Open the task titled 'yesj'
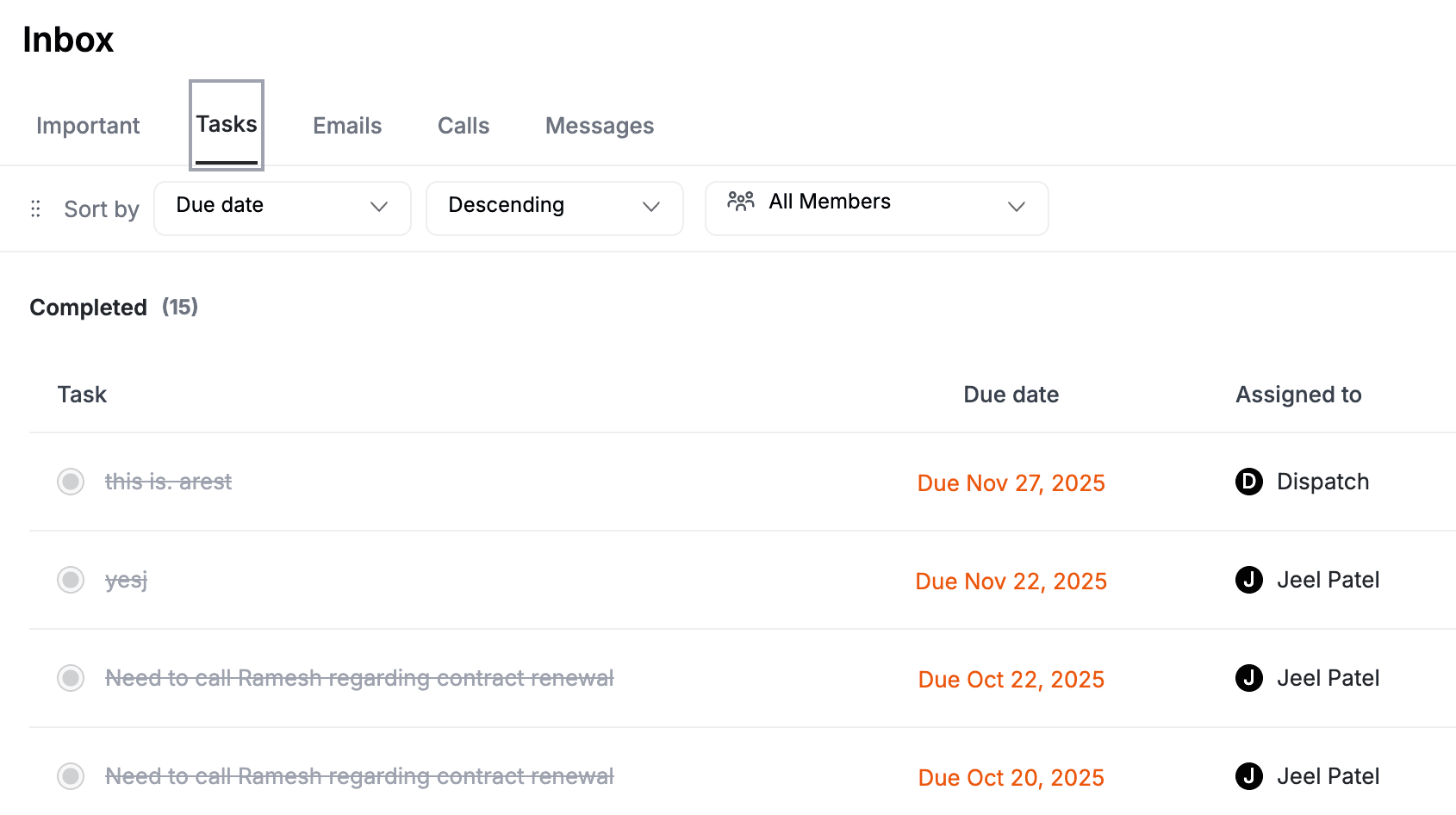 tap(127, 580)
